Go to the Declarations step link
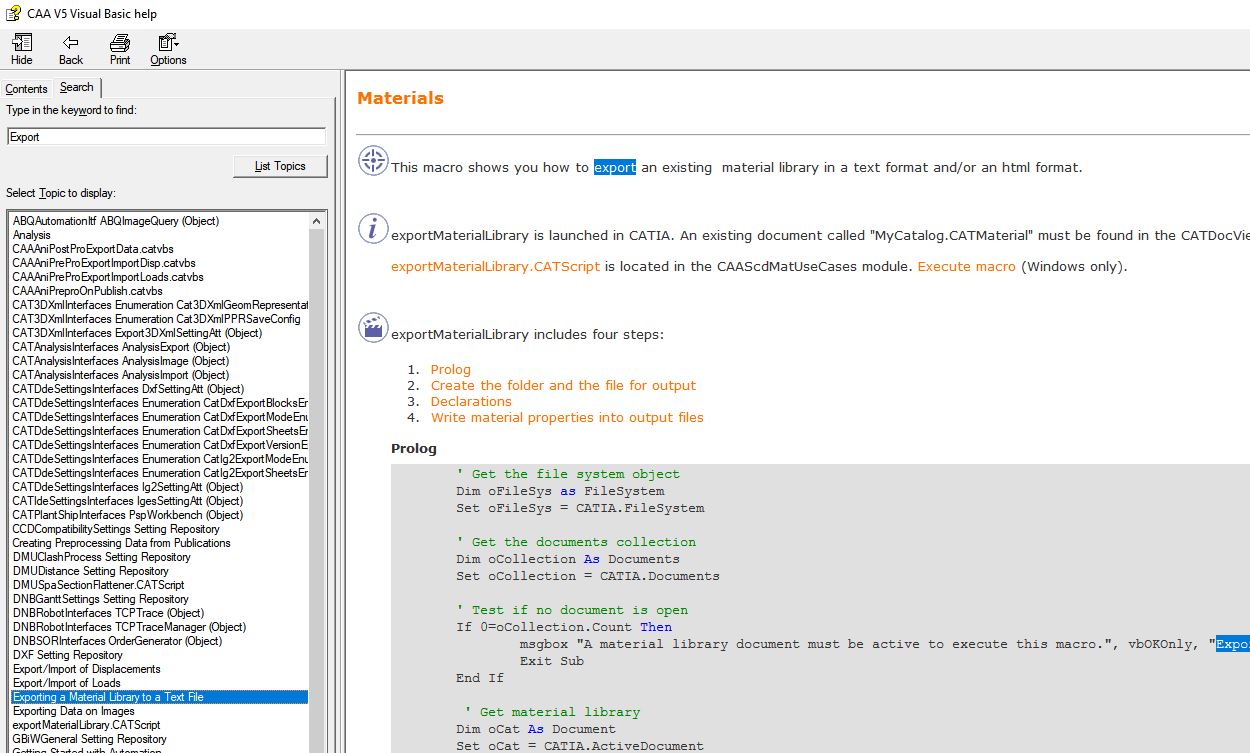 click(471, 402)
